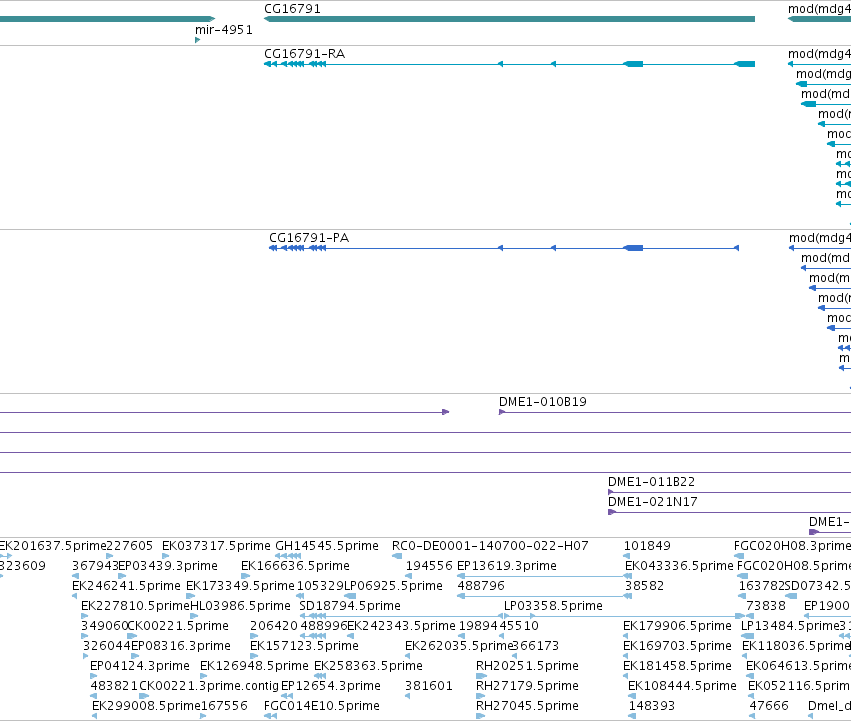
Task: Open EST LP03358.5prime
Action: [553, 606]
